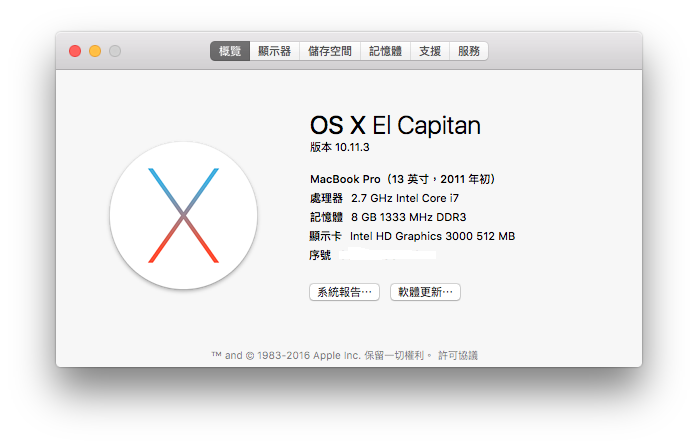
Task: Click the 處理器 2.7 GHz processor line
Action: coord(384,198)
